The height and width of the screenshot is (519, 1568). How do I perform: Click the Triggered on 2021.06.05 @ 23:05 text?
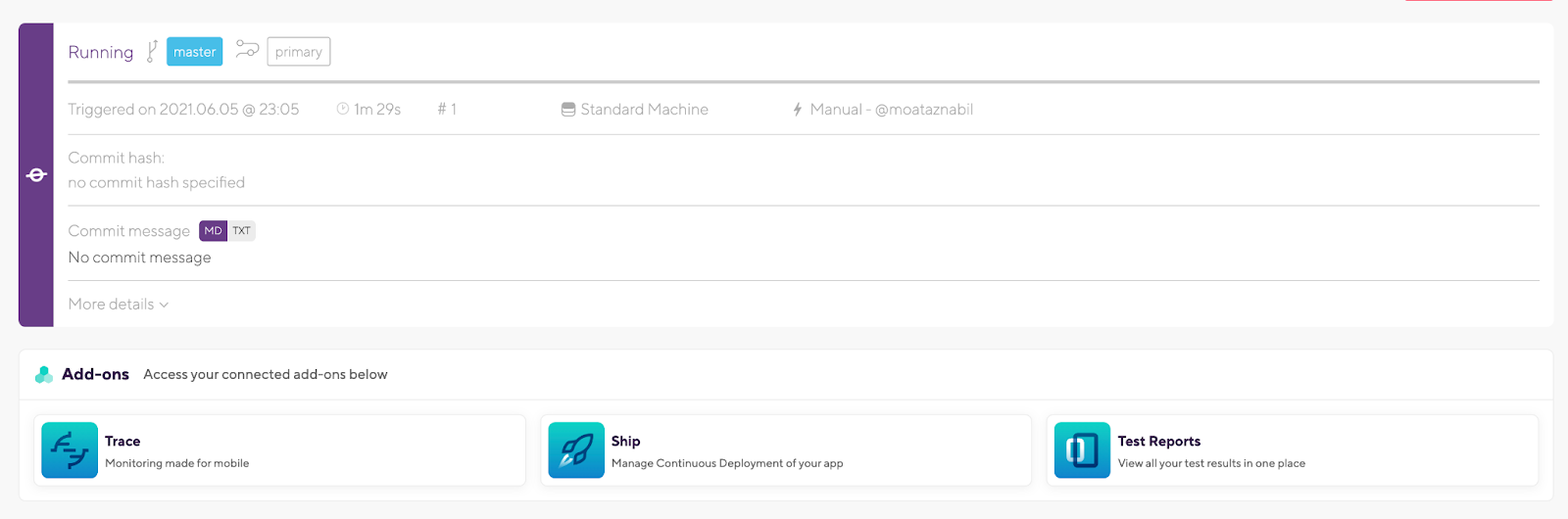(x=183, y=110)
